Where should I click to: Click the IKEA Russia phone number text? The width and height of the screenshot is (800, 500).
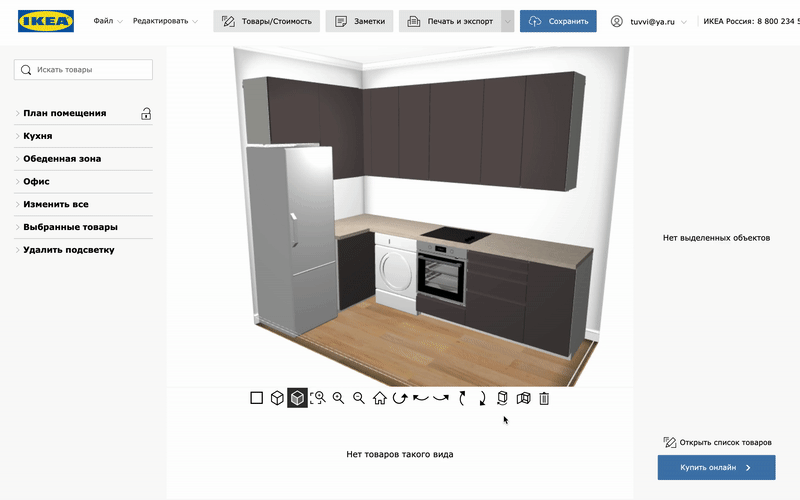(751, 21)
